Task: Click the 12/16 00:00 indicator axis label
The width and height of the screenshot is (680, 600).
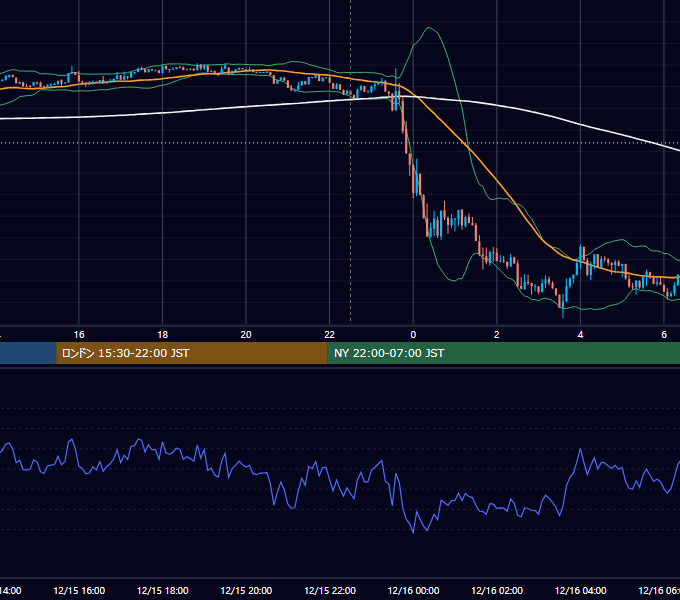Action: pyautogui.click(x=413, y=591)
